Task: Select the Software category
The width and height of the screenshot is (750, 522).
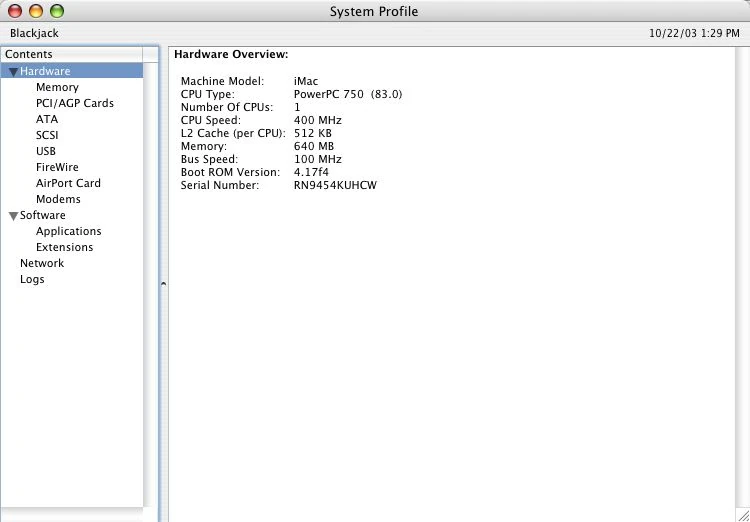Action: (x=43, y=215)
